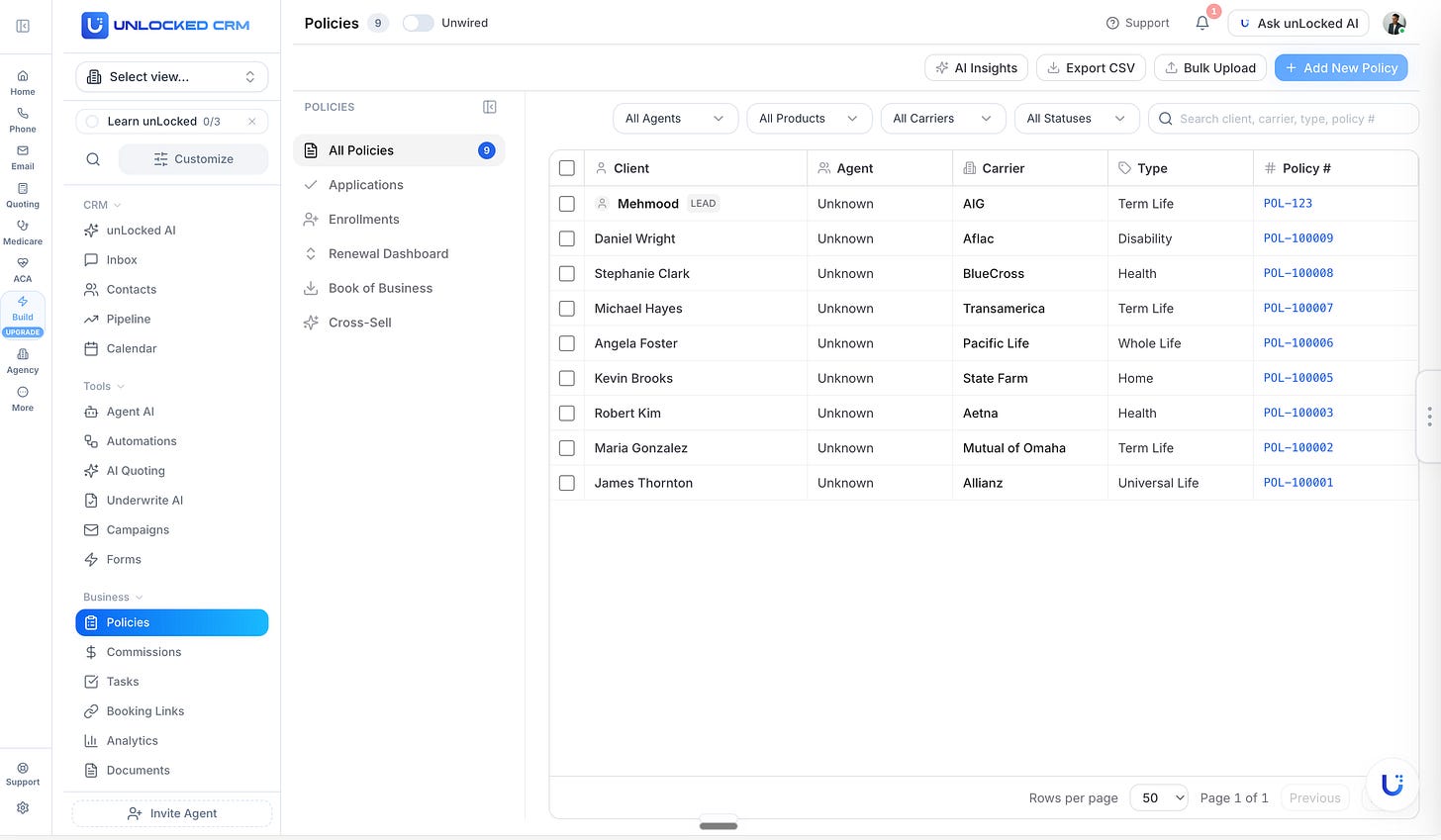This screenshot has width=1441, height=840.
Task: Select the checkbox for Robert Kim
Action: click(567, 413)
